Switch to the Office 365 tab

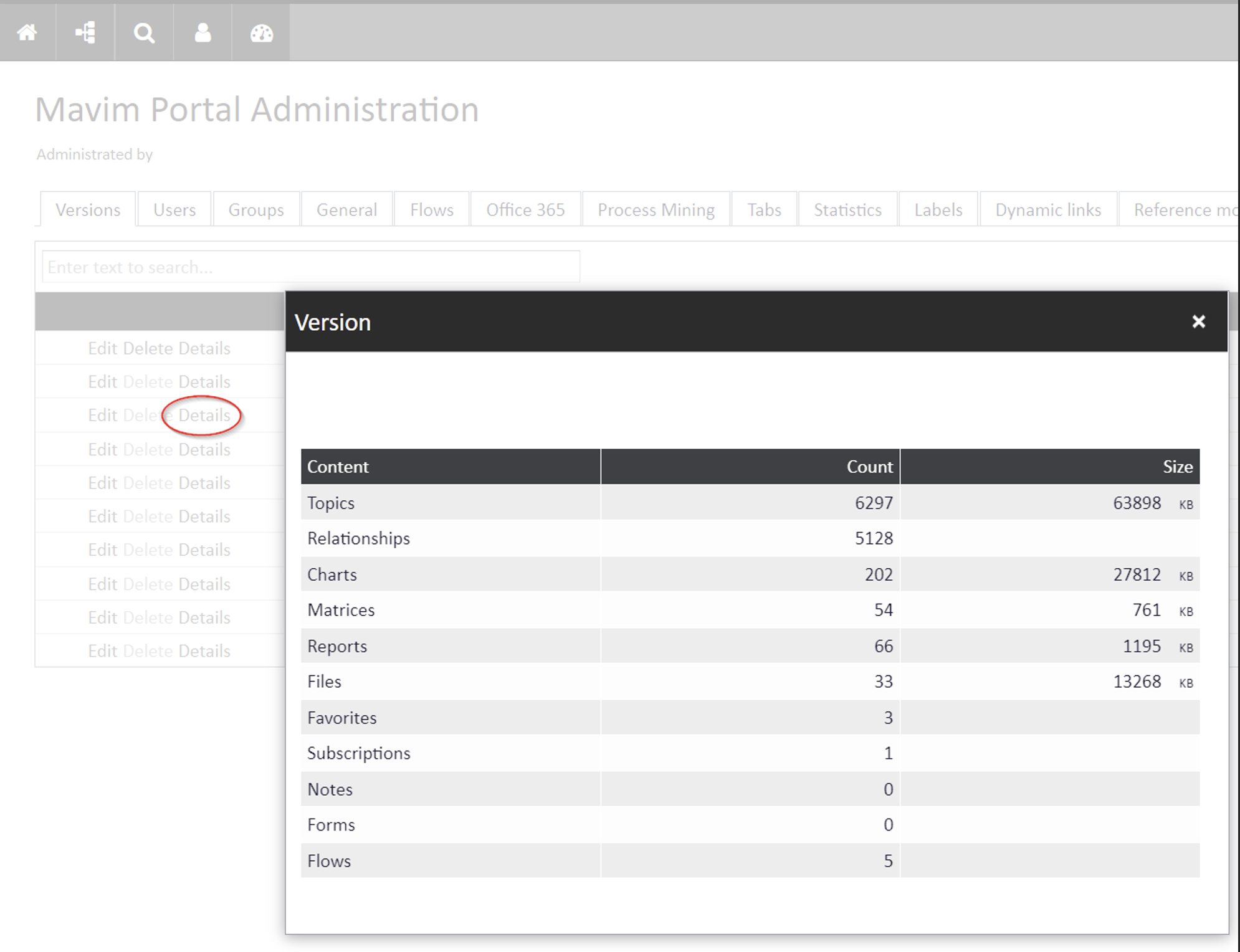point(525,210)
